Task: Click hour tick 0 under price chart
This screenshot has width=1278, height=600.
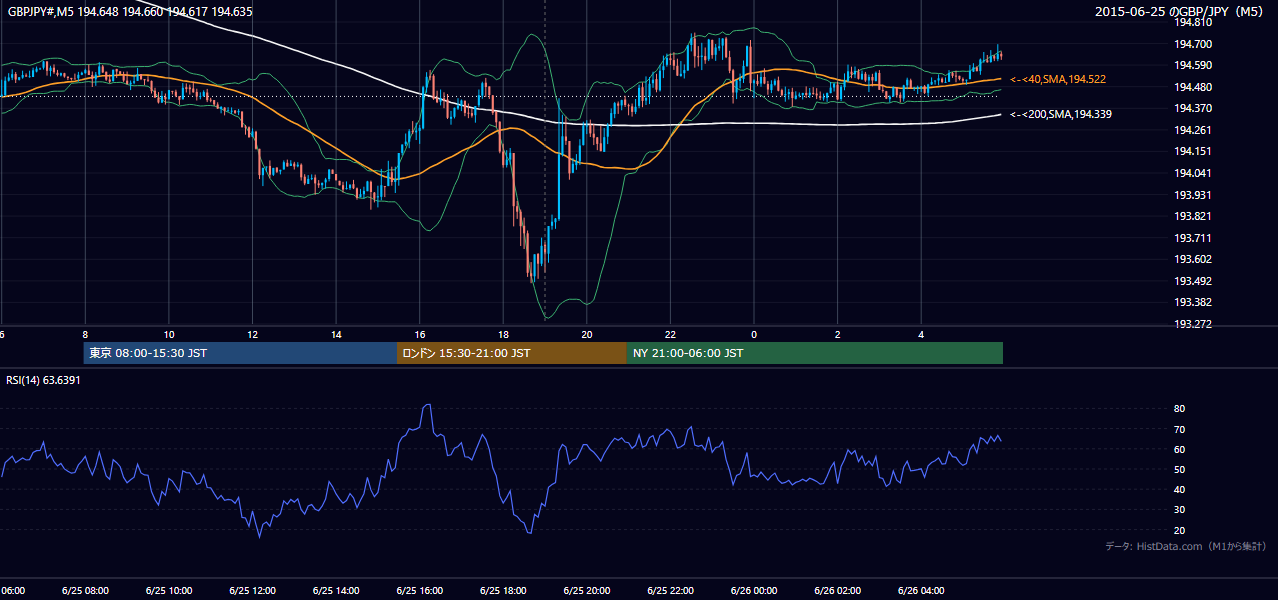Action: (754, 335)
